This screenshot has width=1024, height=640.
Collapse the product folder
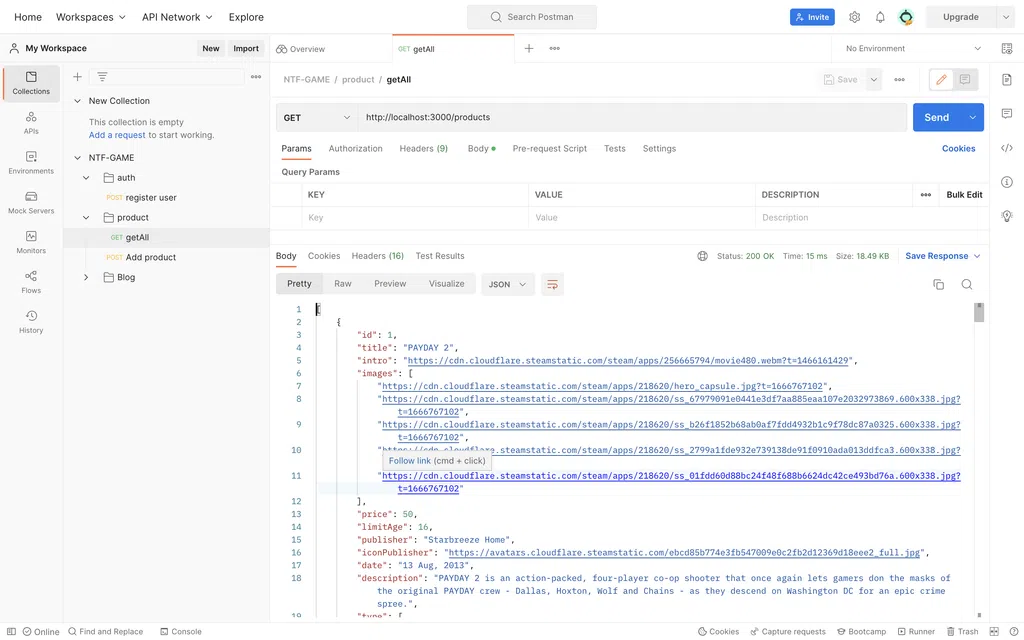[86, 217]
